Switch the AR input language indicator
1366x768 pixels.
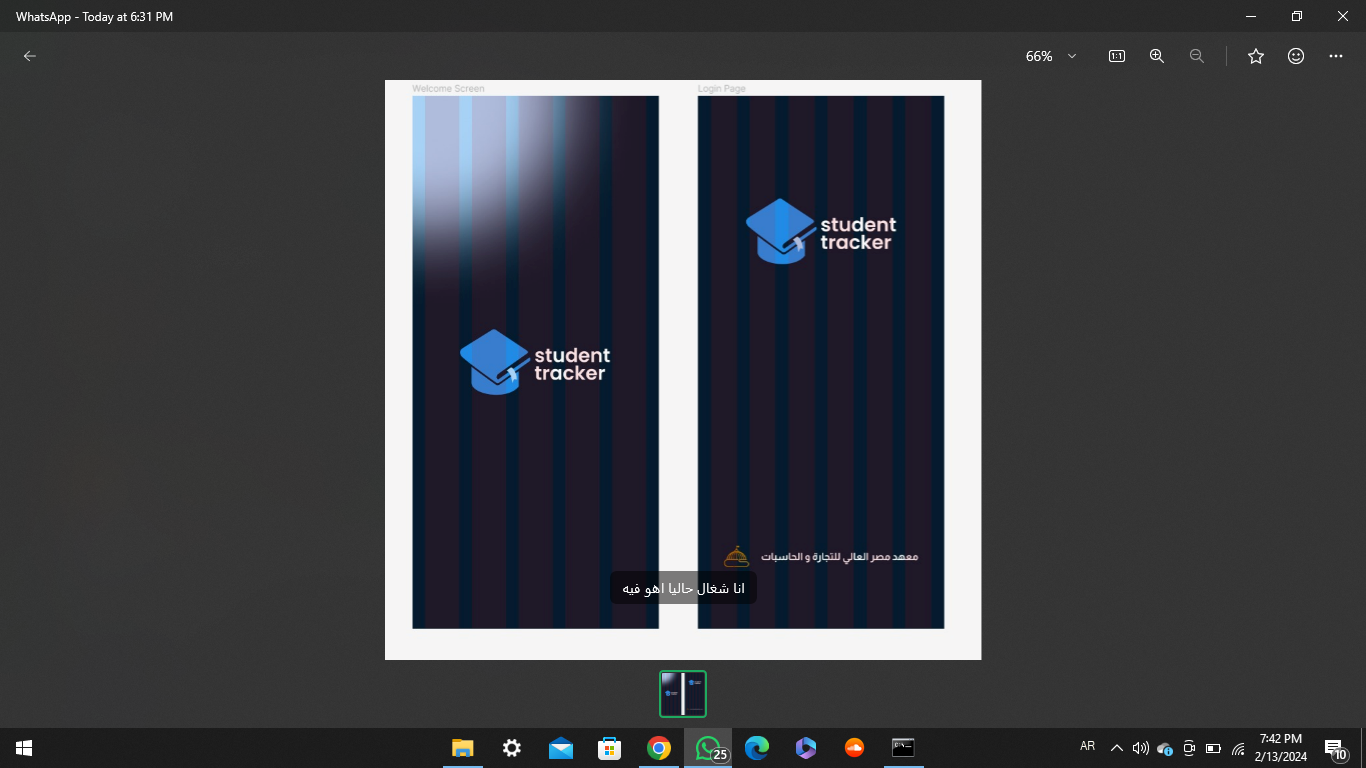(1088, 746)
